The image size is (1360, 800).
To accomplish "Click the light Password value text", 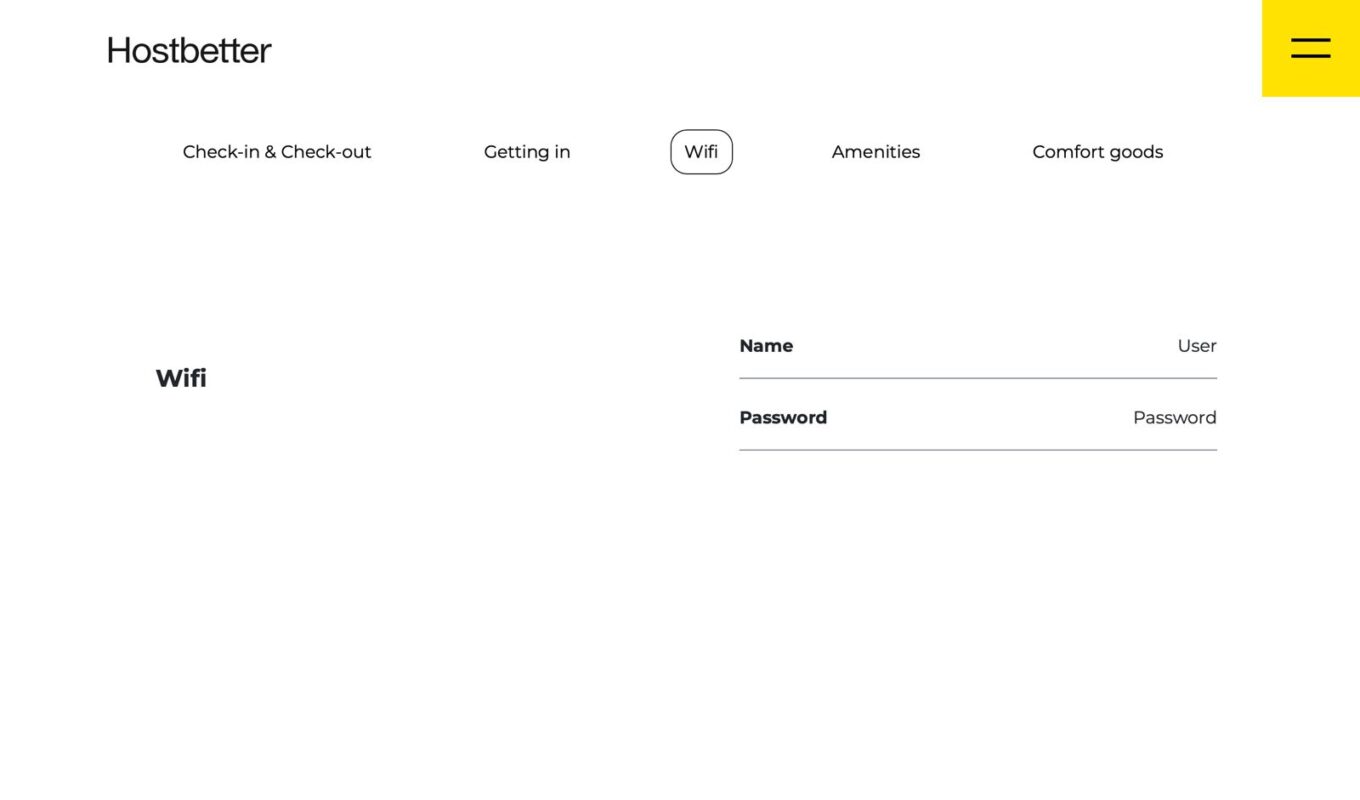I will point(1175,418).
